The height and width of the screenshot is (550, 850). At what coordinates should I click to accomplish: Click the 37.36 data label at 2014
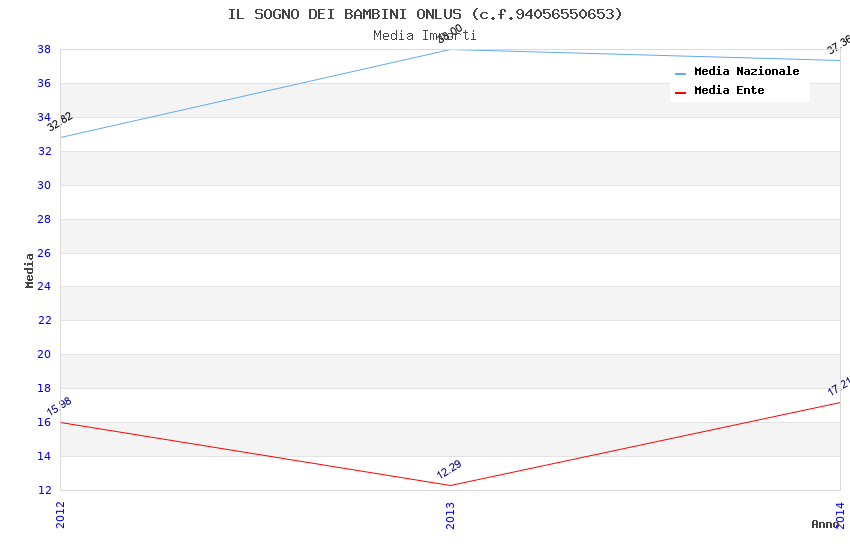[839, 44]
